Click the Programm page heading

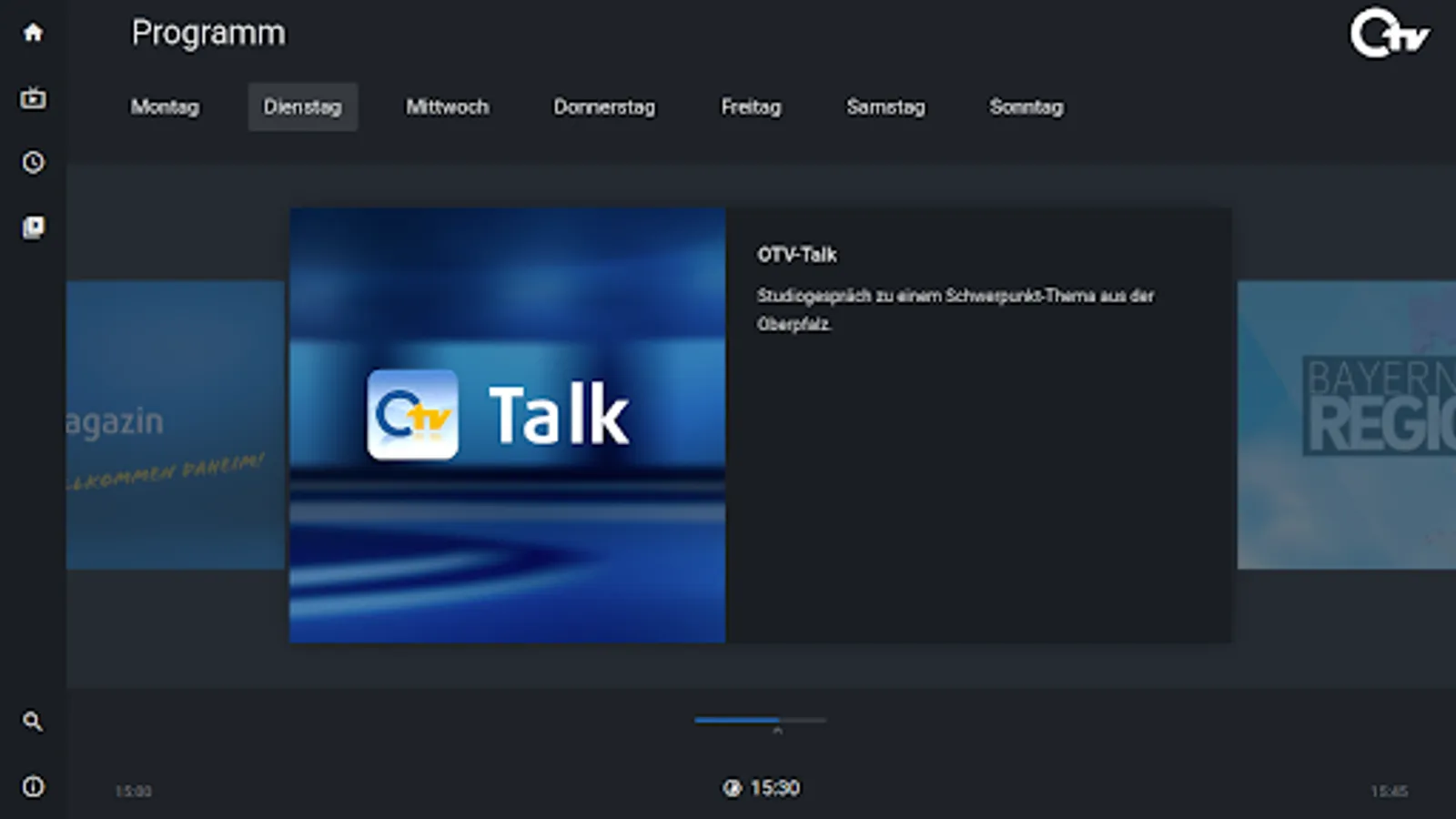click(x=208, y=34)
